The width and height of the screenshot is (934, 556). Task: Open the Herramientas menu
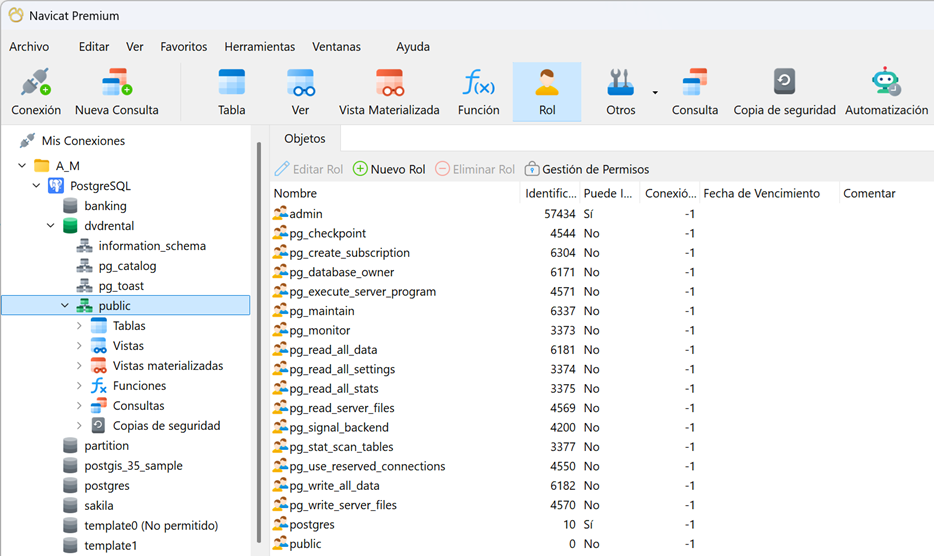point(260,46)
